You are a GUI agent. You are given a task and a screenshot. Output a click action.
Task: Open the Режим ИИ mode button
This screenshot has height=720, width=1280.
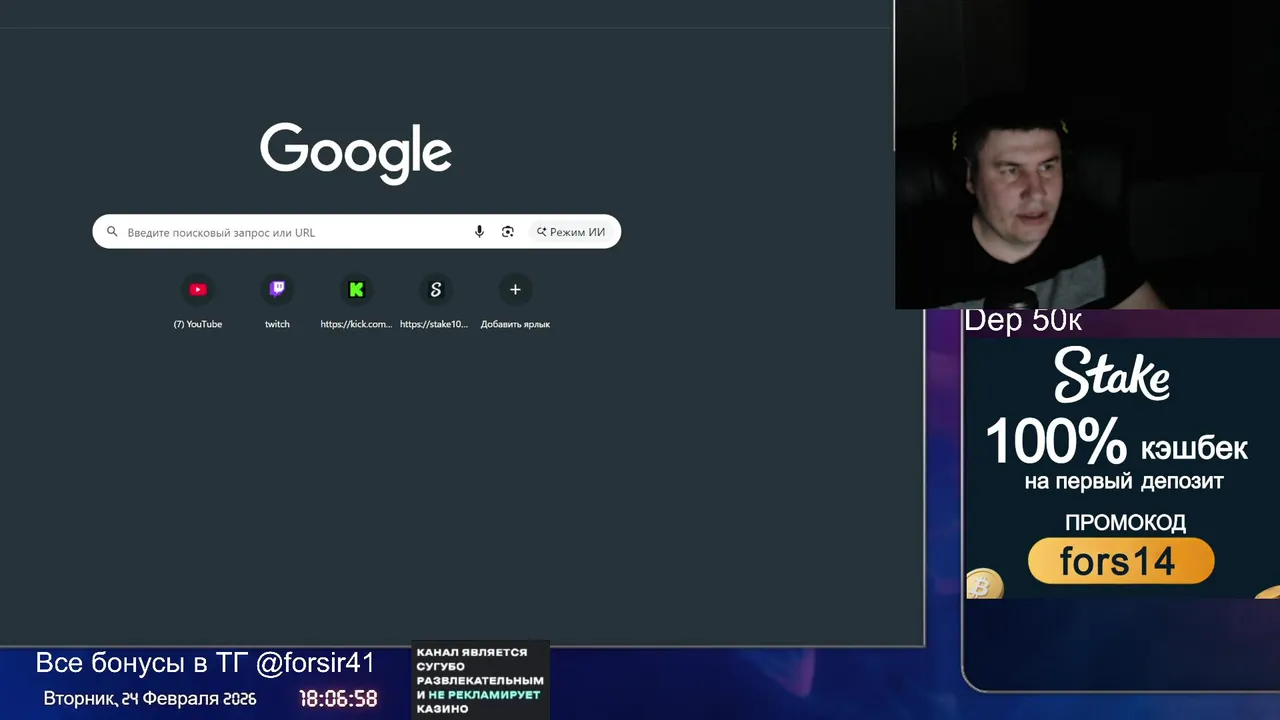point(571,232)
